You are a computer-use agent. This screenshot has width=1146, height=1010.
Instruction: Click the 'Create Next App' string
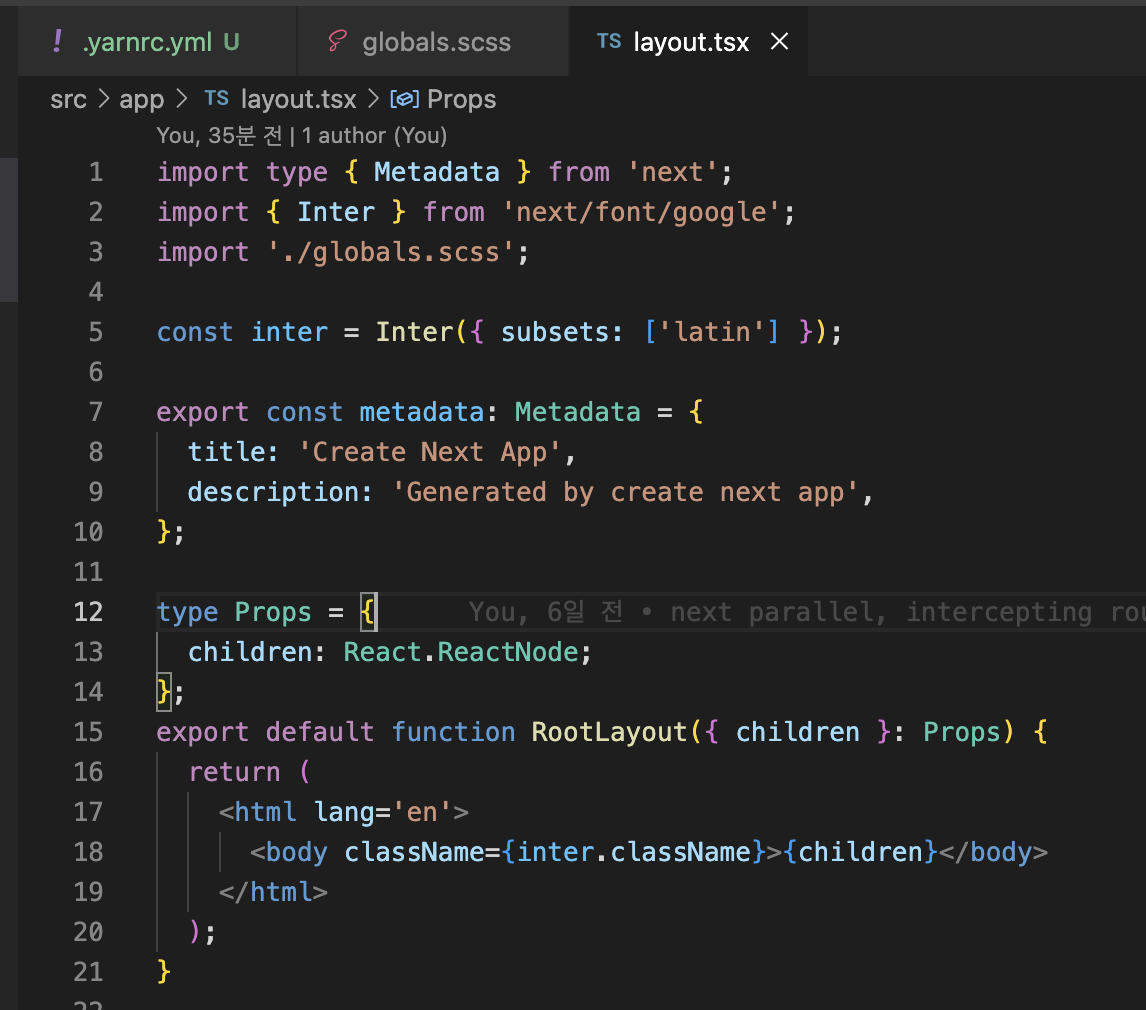click(429, 452)
